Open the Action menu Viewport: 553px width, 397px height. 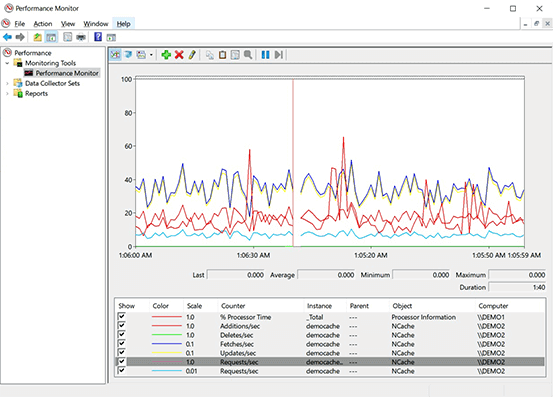(43, 24)
